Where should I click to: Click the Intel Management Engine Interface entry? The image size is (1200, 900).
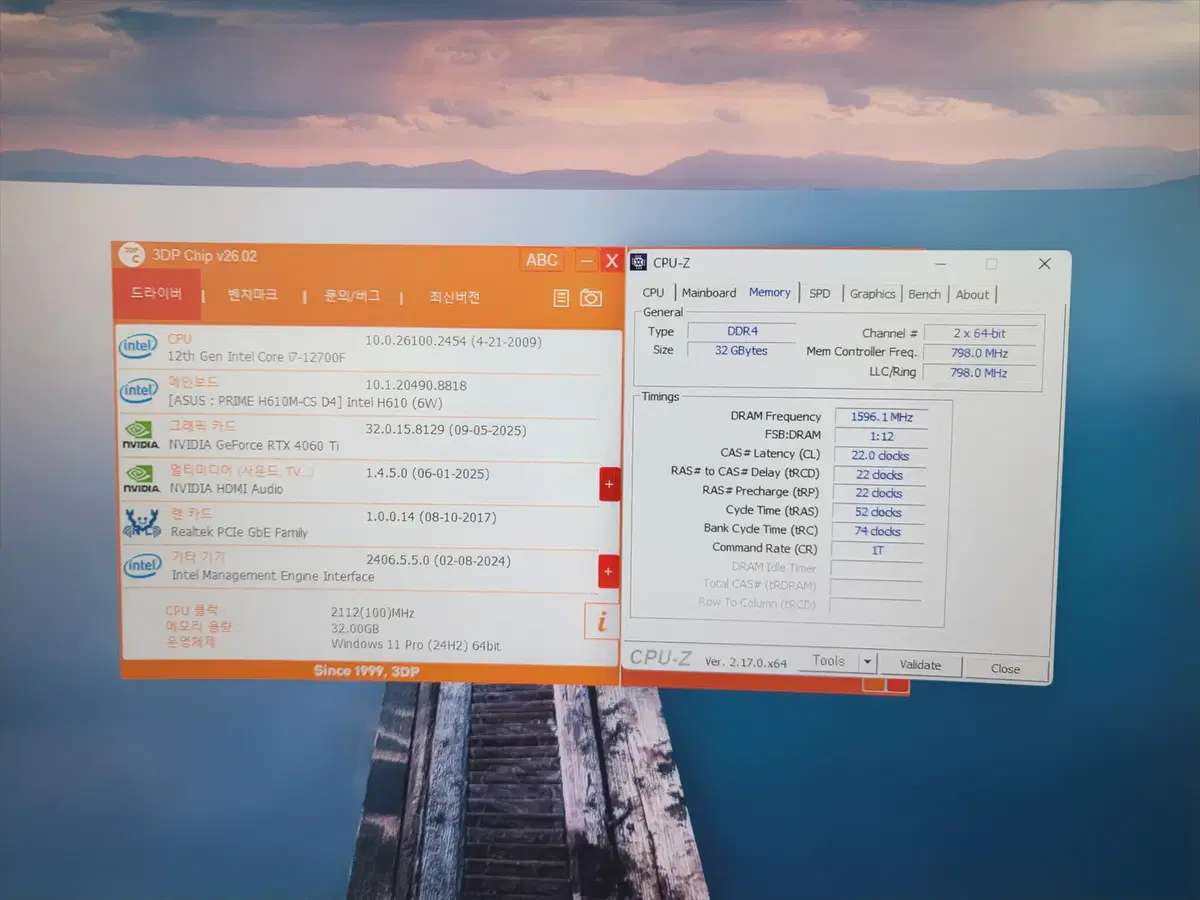pyautogui.click(x=273, y=576)
